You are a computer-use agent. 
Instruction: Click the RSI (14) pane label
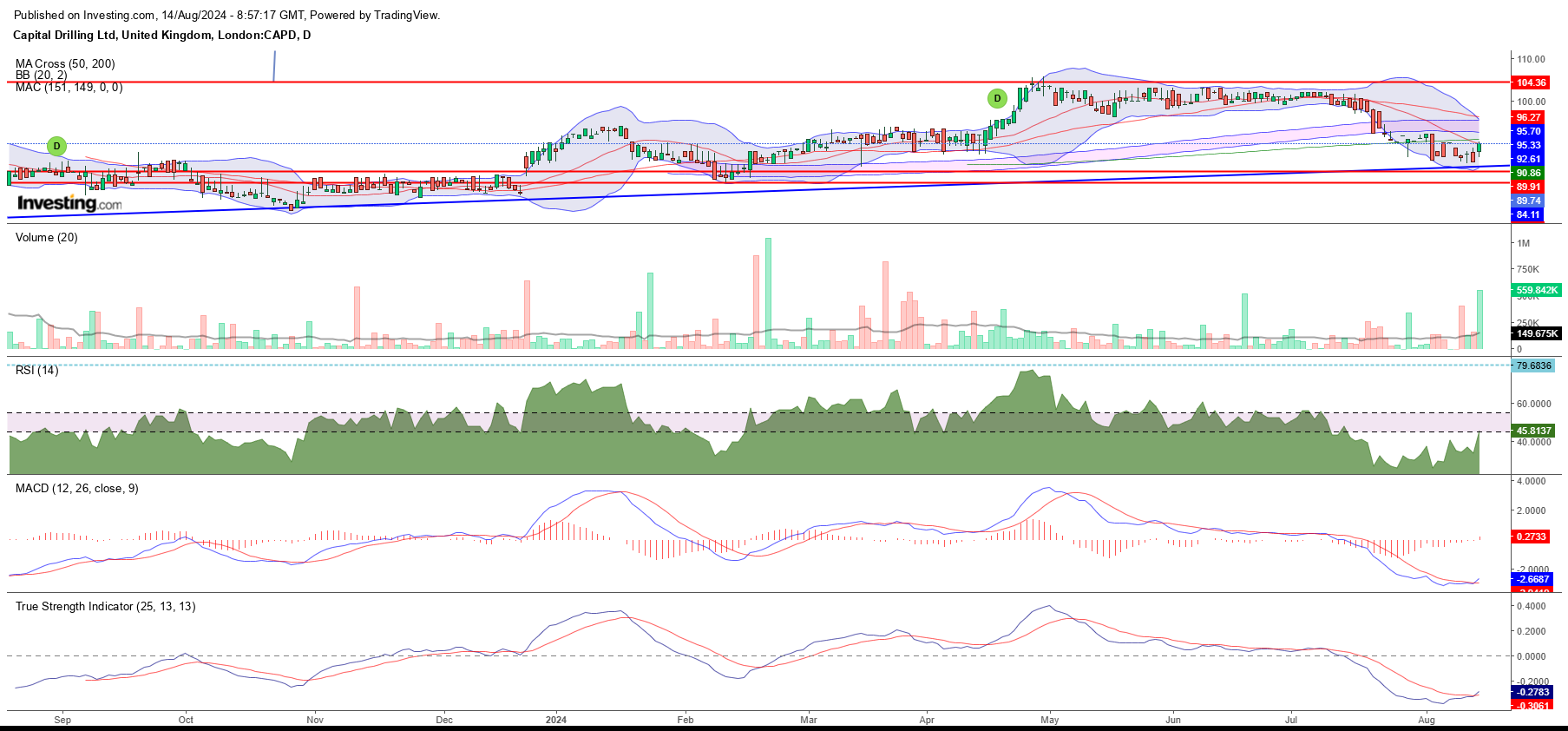pos(37,370)
